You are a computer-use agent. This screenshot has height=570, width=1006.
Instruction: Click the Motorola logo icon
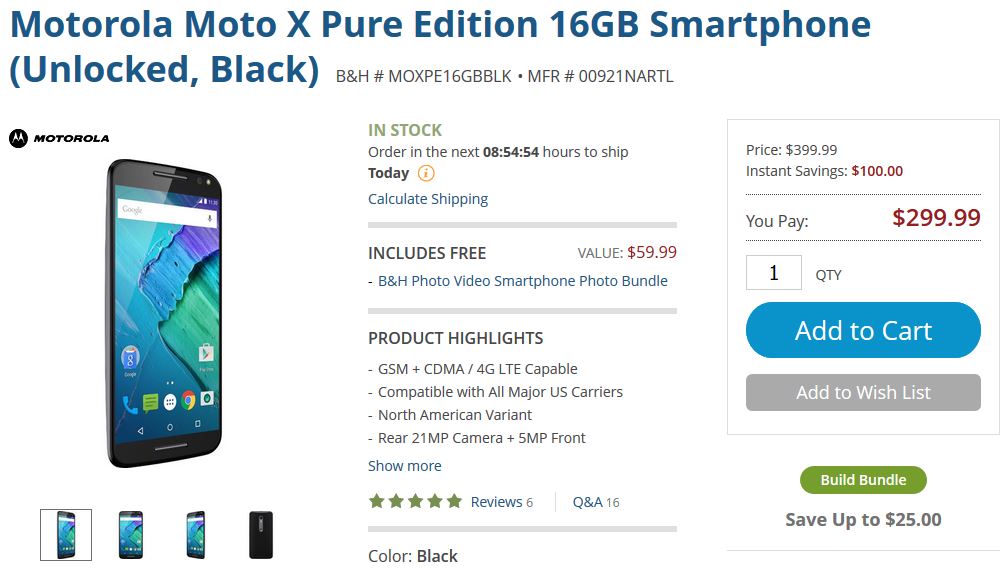click(x=18, y=138)
